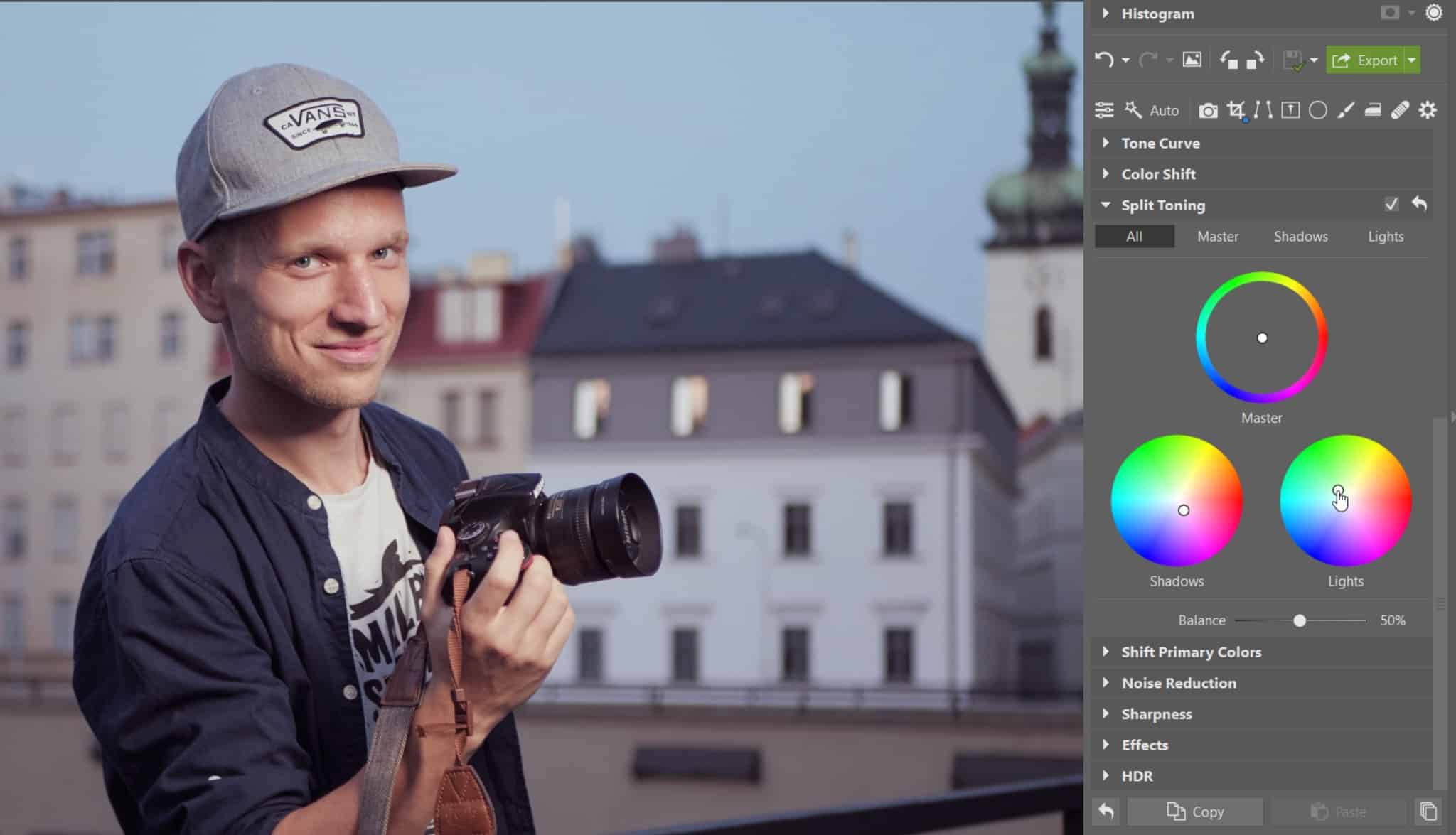
Task: Click the save floppy disk icon
Action: tap(1294, 60)
